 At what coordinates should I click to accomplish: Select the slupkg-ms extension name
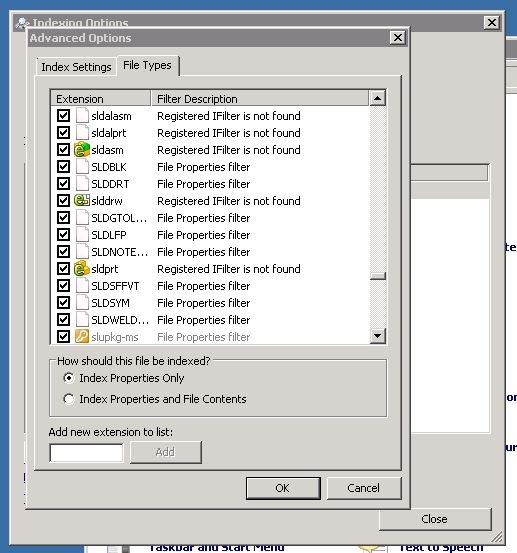(115, 337)
